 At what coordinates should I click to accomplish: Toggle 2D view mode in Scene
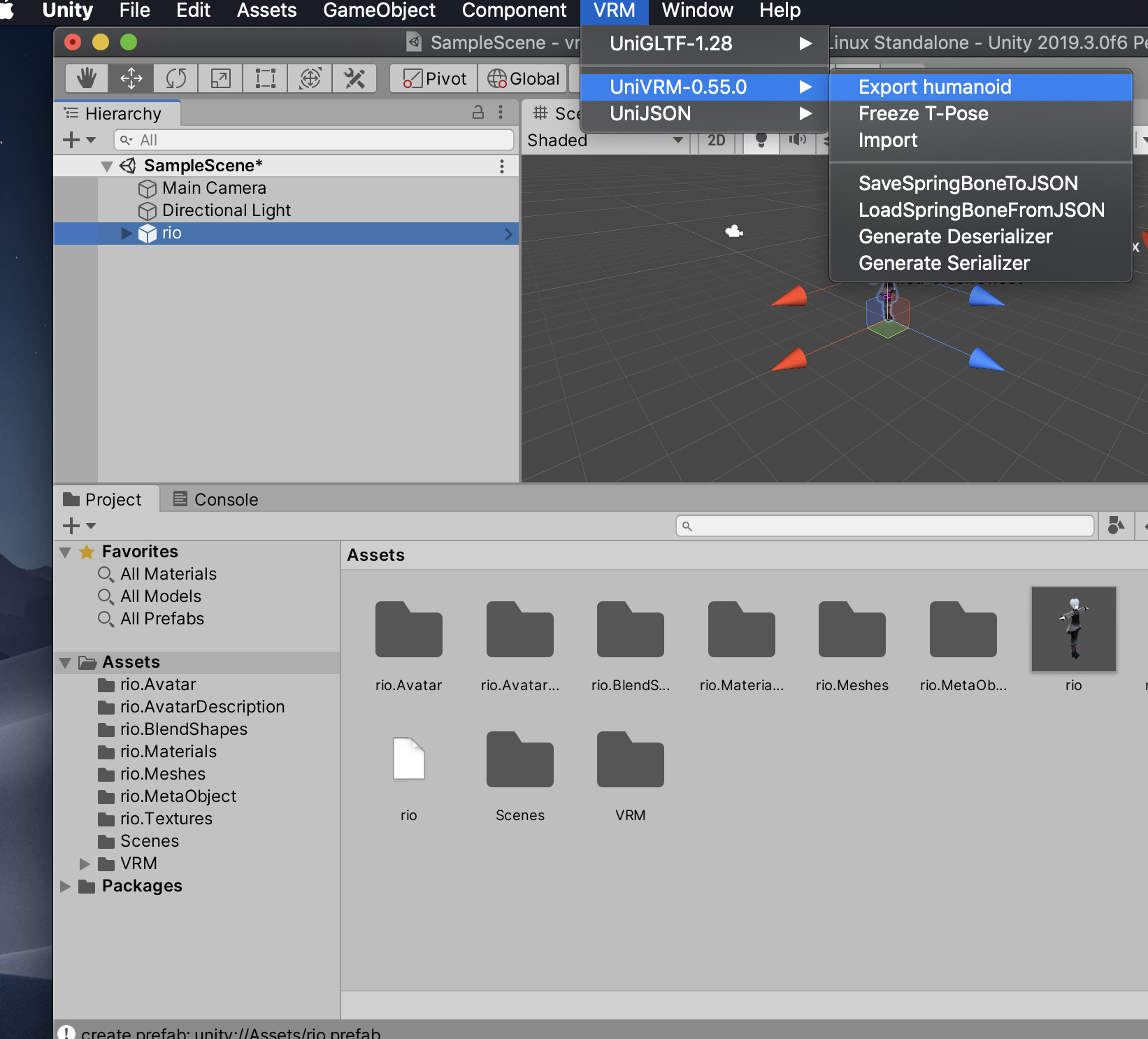coord(716,140)
